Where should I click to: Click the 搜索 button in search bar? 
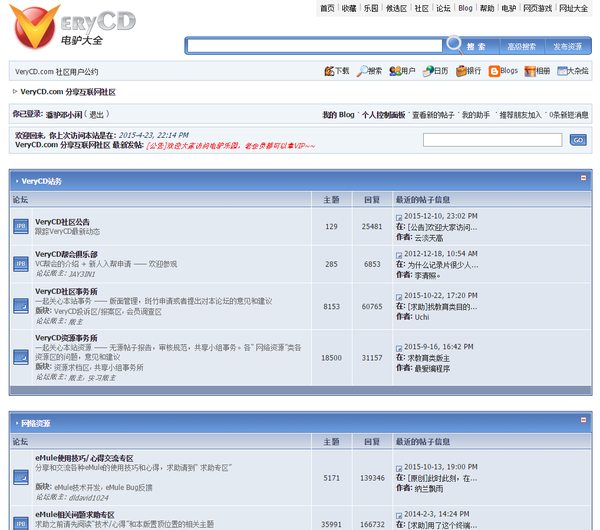point(476,46)
